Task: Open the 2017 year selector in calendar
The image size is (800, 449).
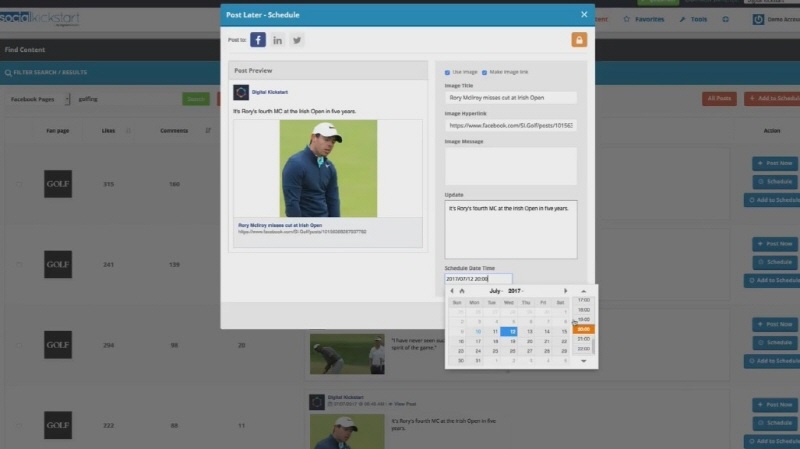Action: [515, 291]
